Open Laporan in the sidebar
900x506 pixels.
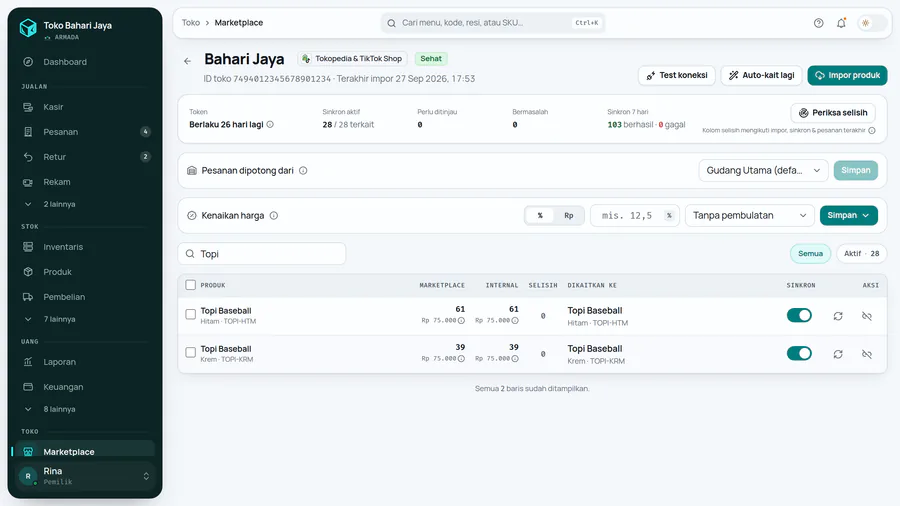(84, 362)
